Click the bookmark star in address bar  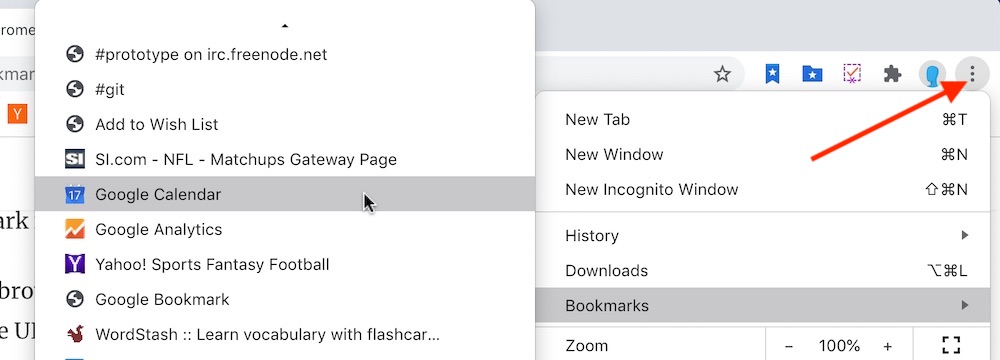pyautogui.click(x=722, y=75)
